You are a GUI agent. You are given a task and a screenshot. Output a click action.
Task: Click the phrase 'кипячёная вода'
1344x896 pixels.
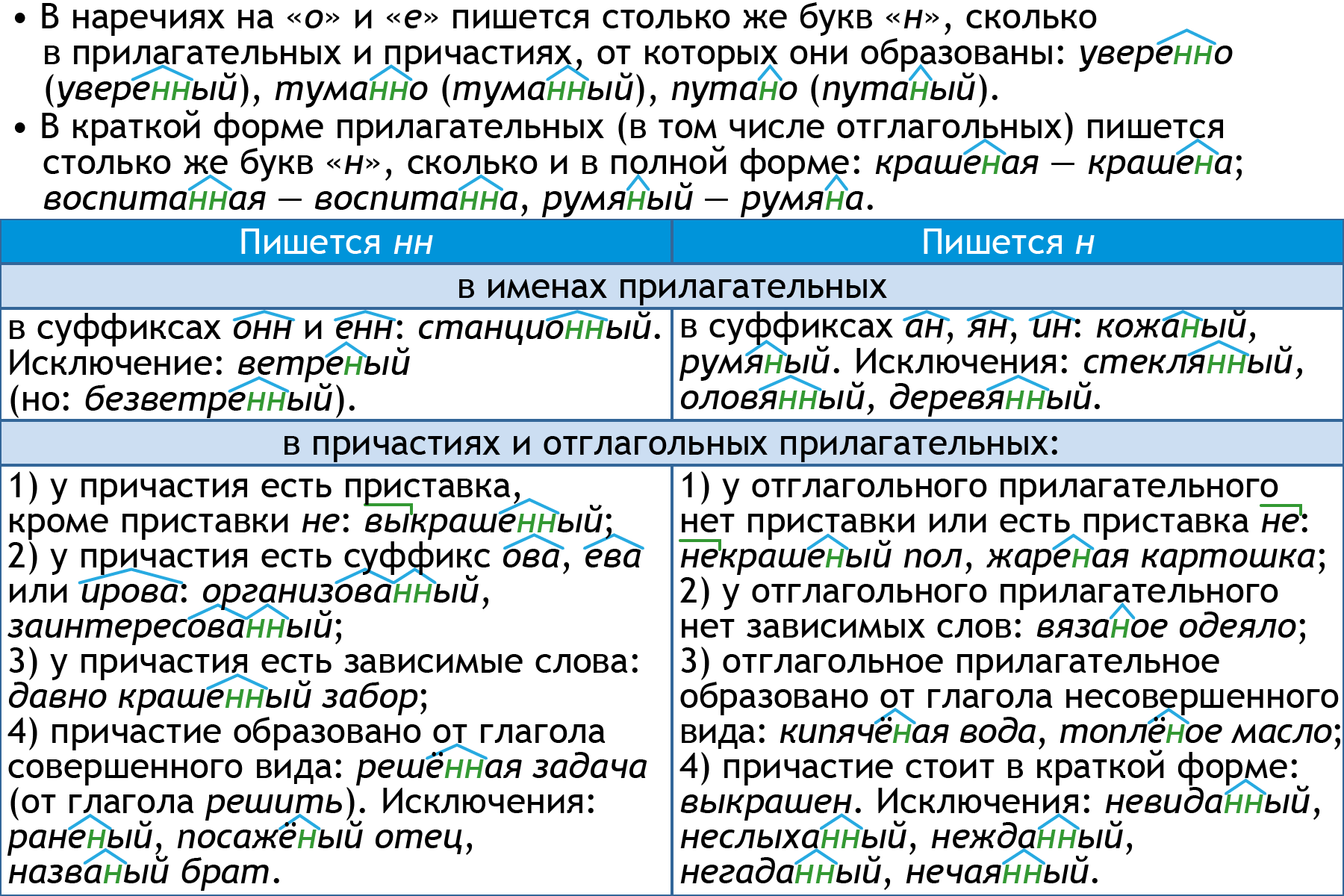pyautogui.click(x=908, y=732)
